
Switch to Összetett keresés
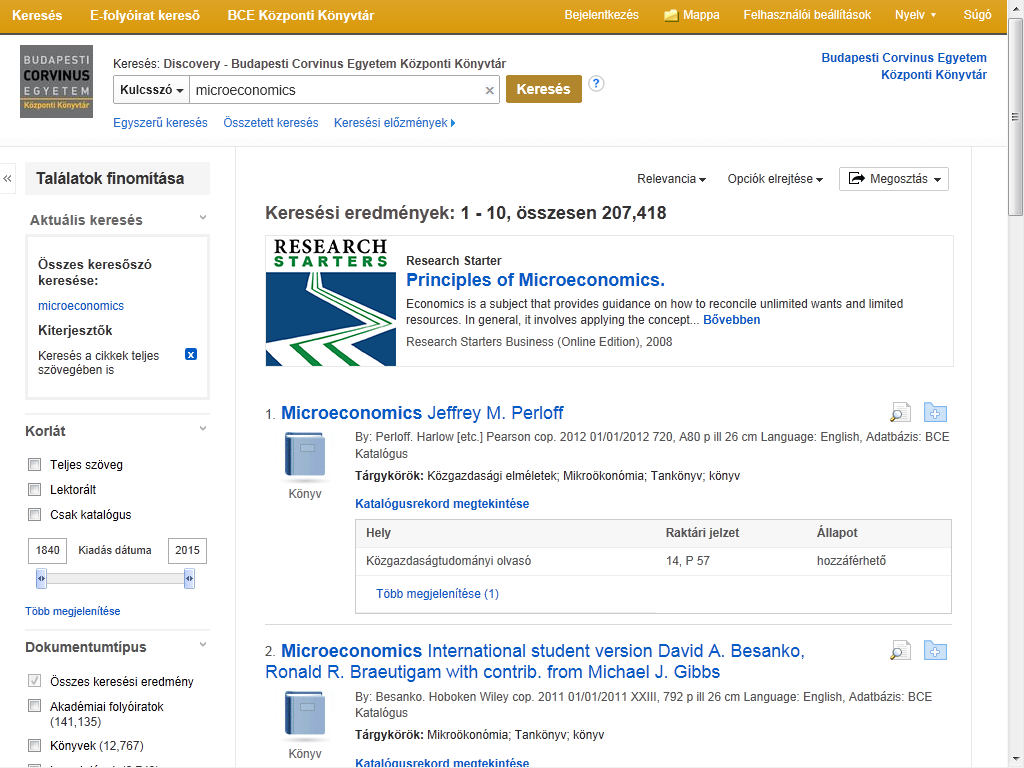(271, 123)
